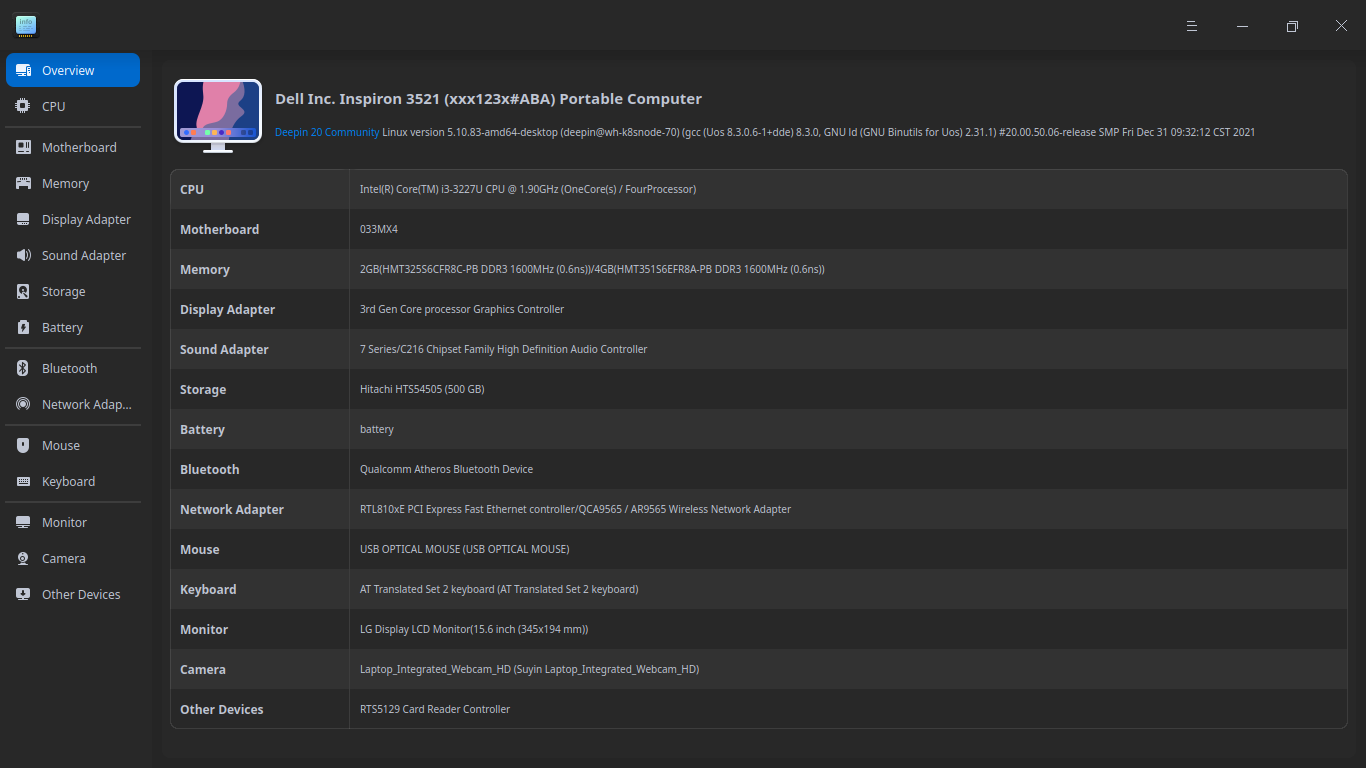Click the LG Display LCD Monitor value

coord(474,629)
